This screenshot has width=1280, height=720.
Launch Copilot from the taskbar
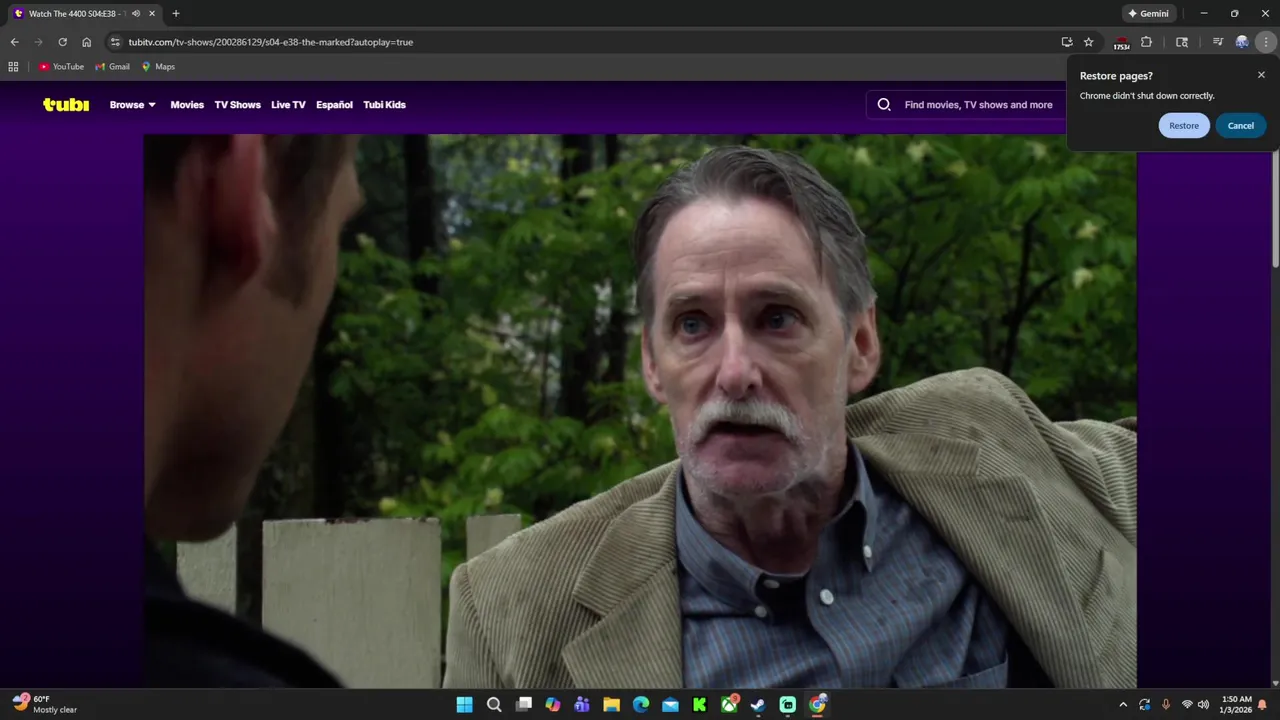553,704
